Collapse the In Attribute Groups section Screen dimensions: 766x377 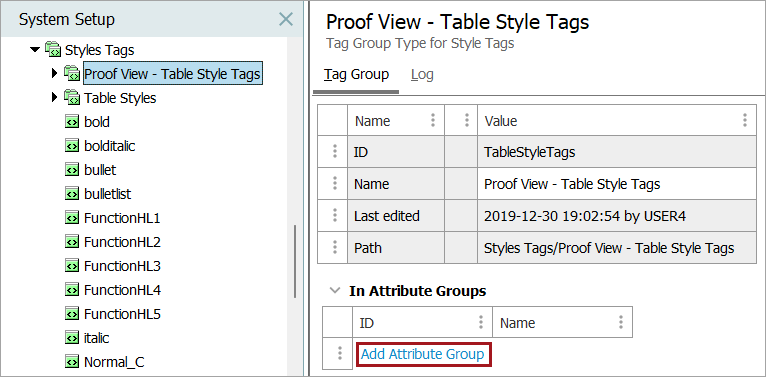pyautogui.click(x=335, y=291)
